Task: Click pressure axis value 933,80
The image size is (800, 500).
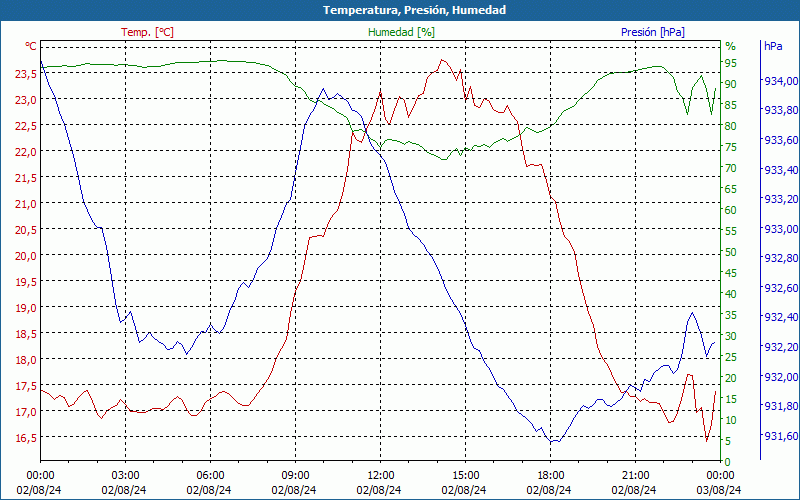Action: tap(781, 111)
